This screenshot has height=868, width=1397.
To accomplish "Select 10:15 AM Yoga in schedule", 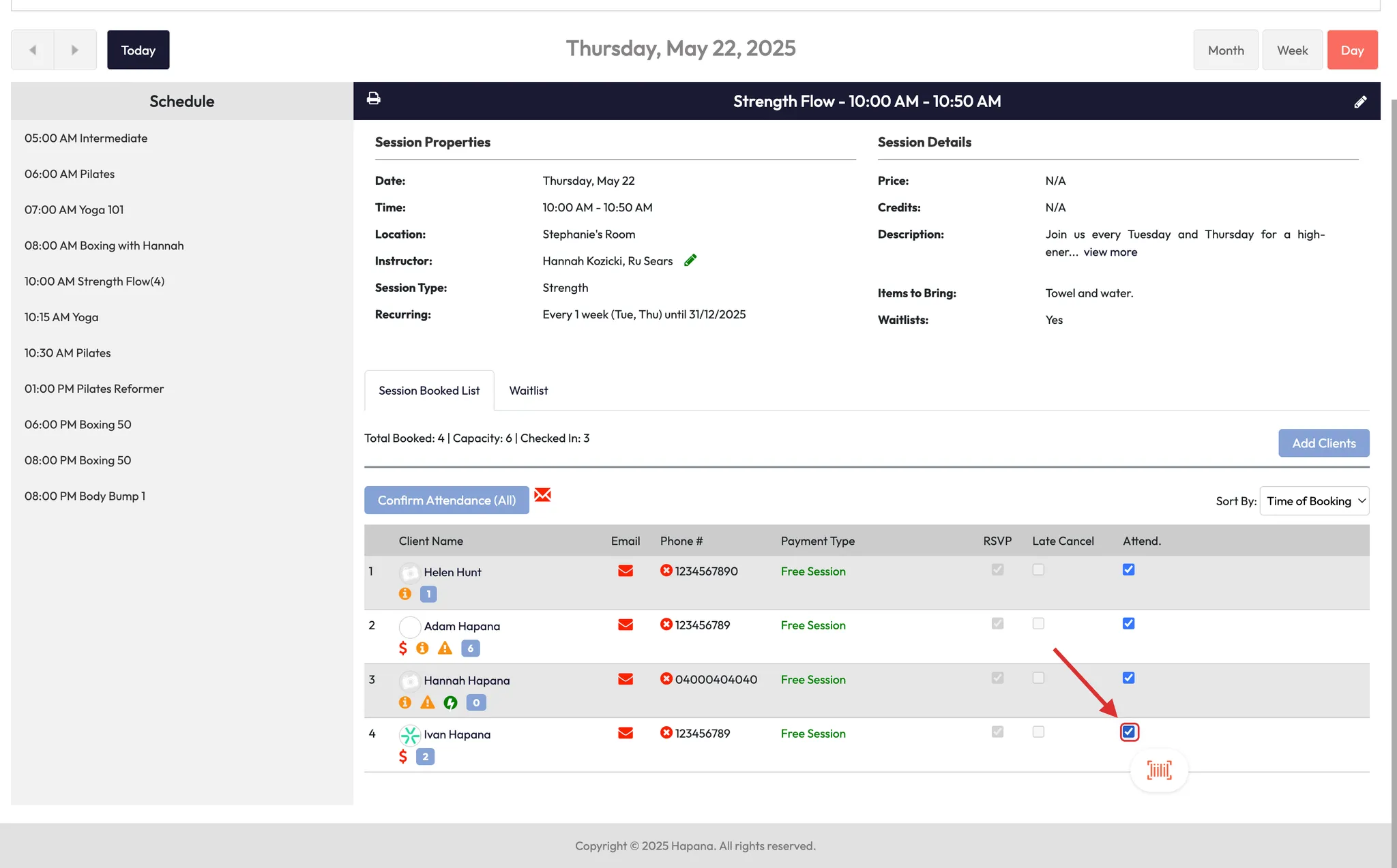I will tap(61, 317).
